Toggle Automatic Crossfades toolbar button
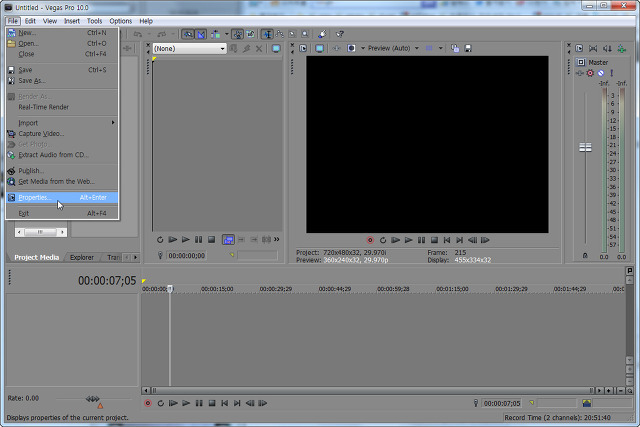Image resolution: width=640 pixels, height=427 pixels. [201, 34]
